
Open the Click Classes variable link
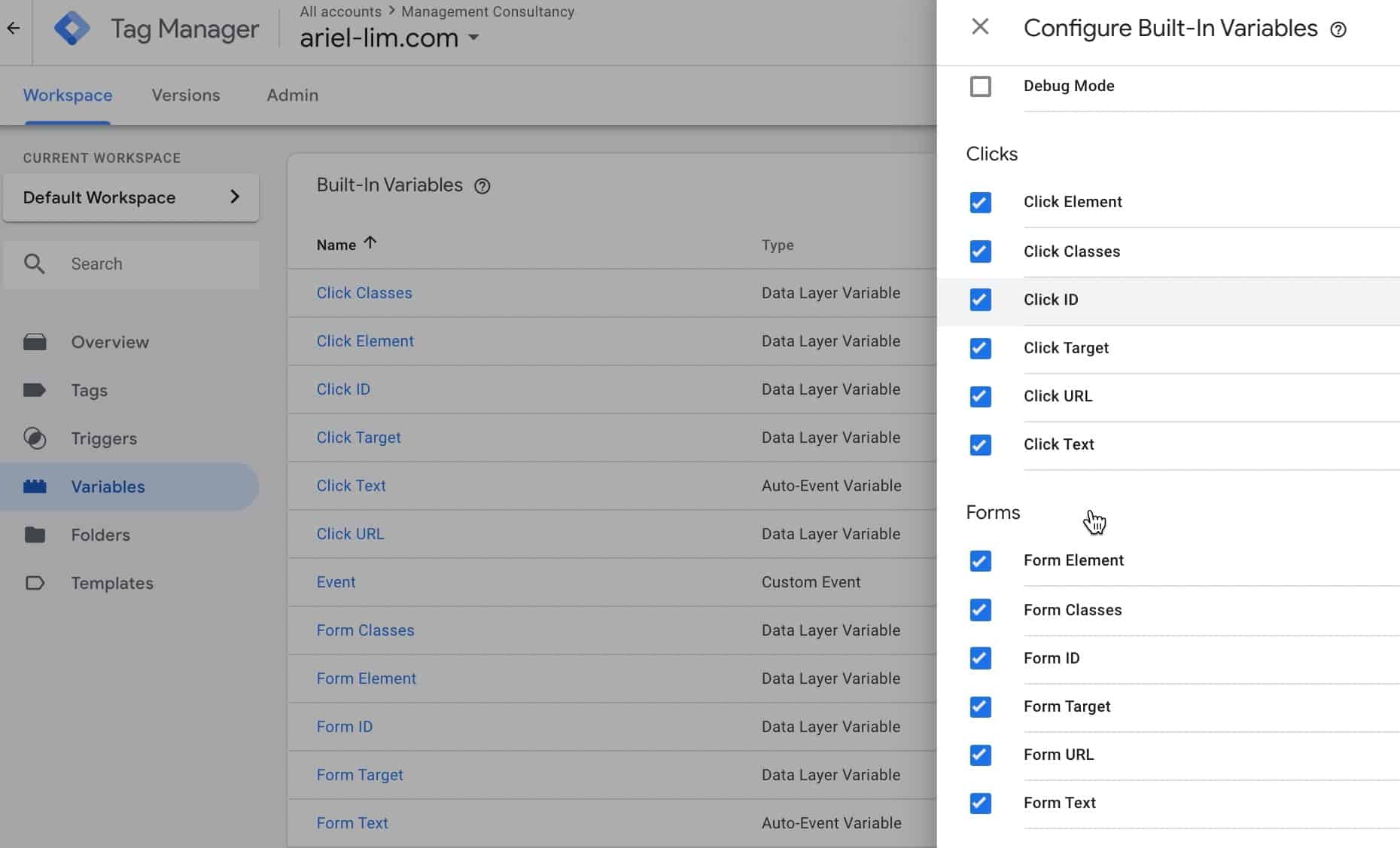coord(364,293)
